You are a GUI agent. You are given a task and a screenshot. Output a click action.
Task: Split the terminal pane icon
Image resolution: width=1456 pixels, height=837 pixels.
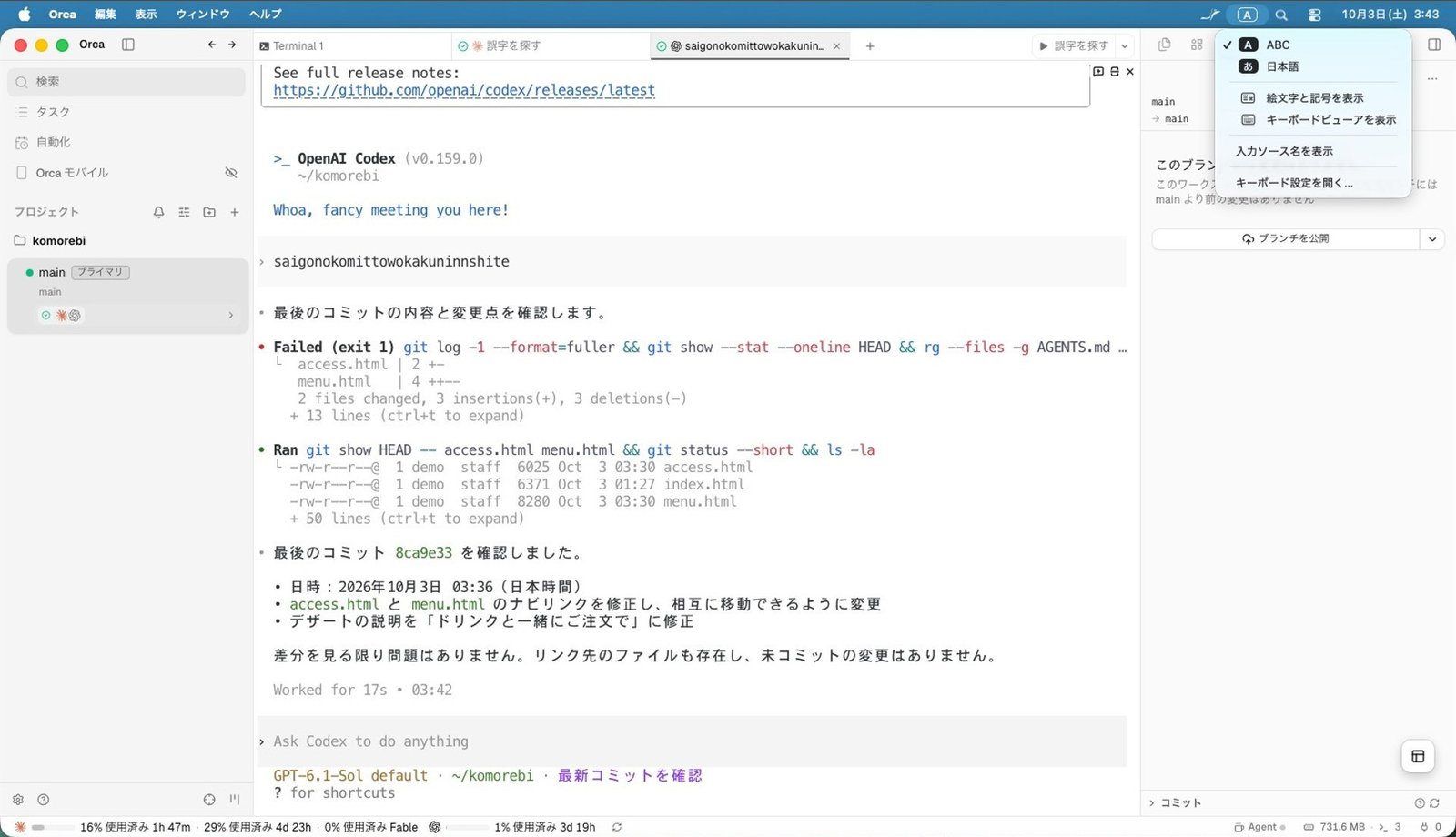click(1115, 71)
